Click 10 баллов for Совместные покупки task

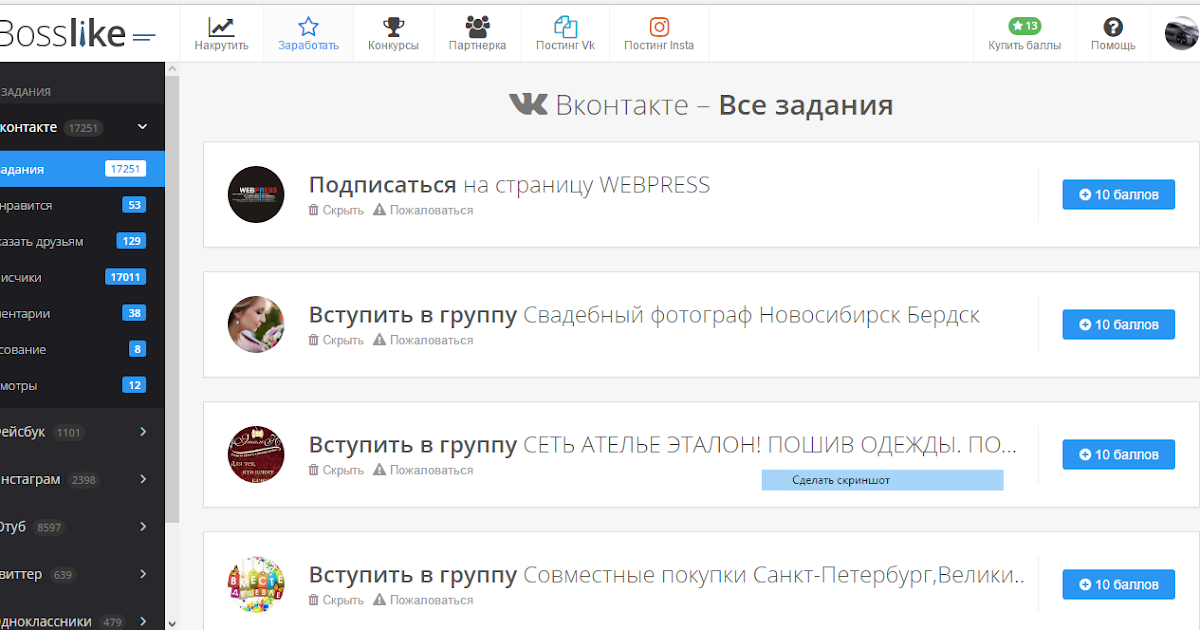click(1118, 584)
